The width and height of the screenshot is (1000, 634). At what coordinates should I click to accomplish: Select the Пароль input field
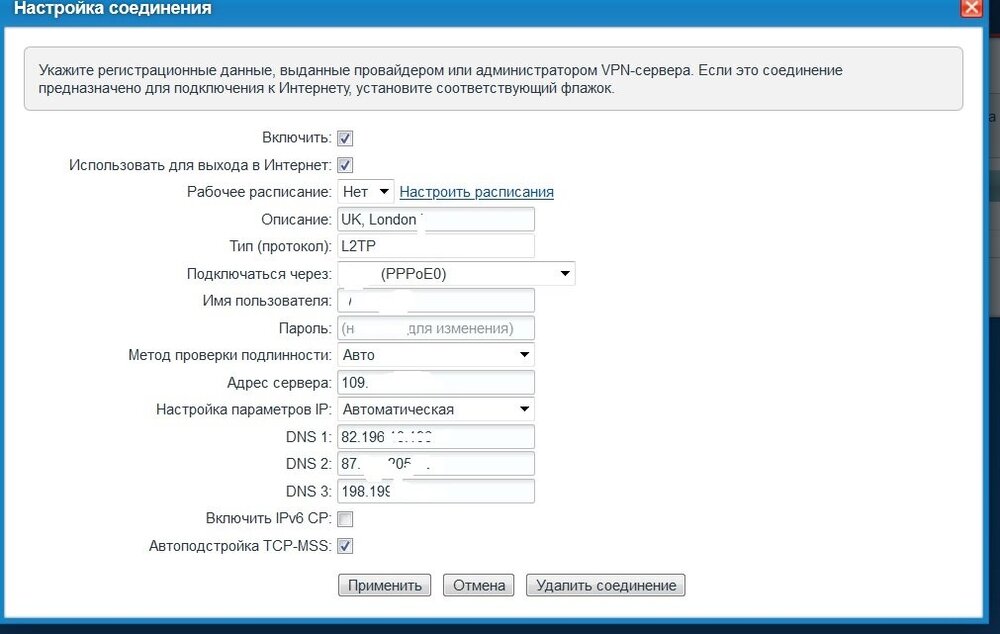(436, 328)
